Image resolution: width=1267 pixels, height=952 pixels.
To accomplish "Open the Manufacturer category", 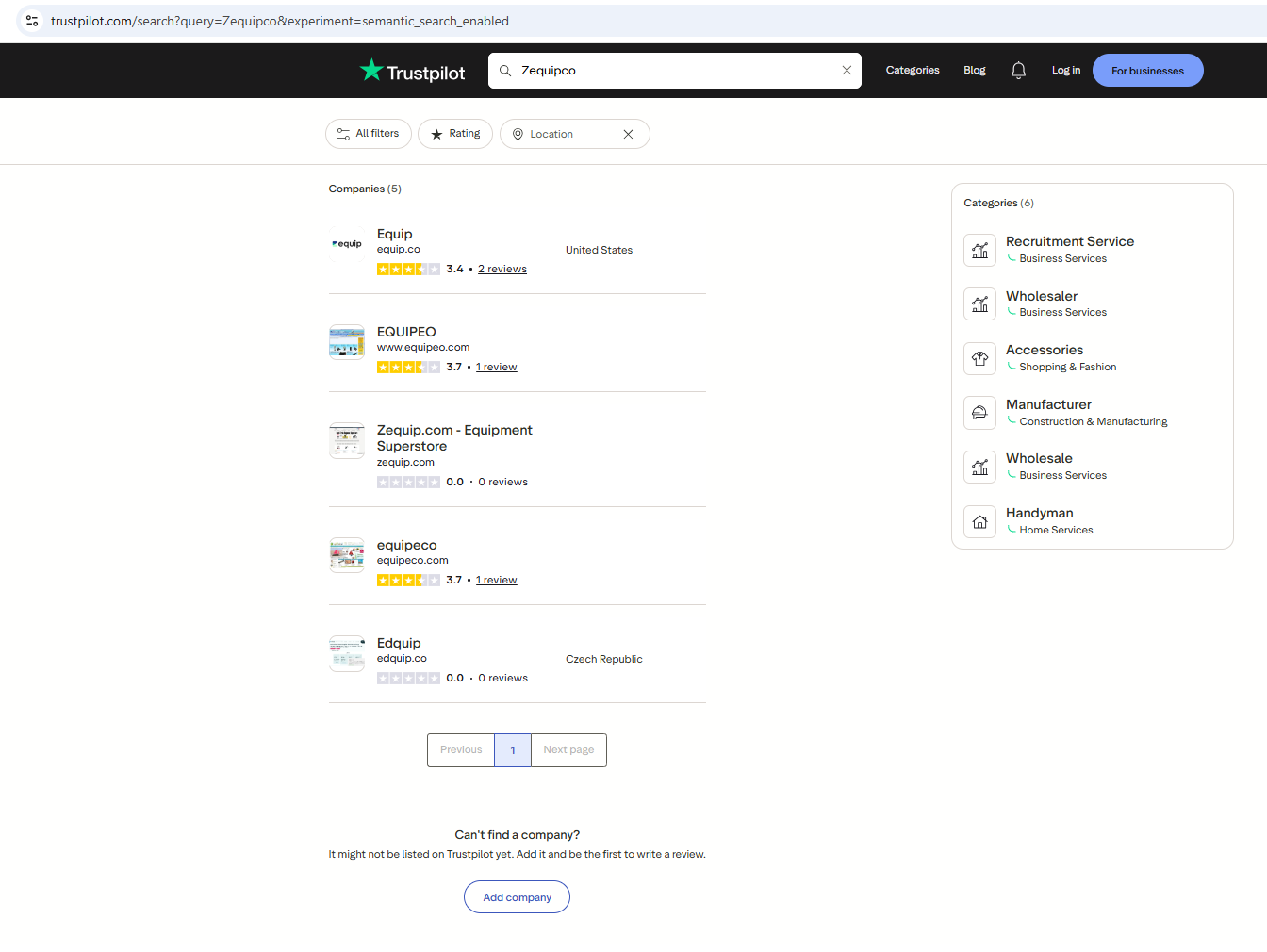I will pyautogui.click(x=1048, y=404).
